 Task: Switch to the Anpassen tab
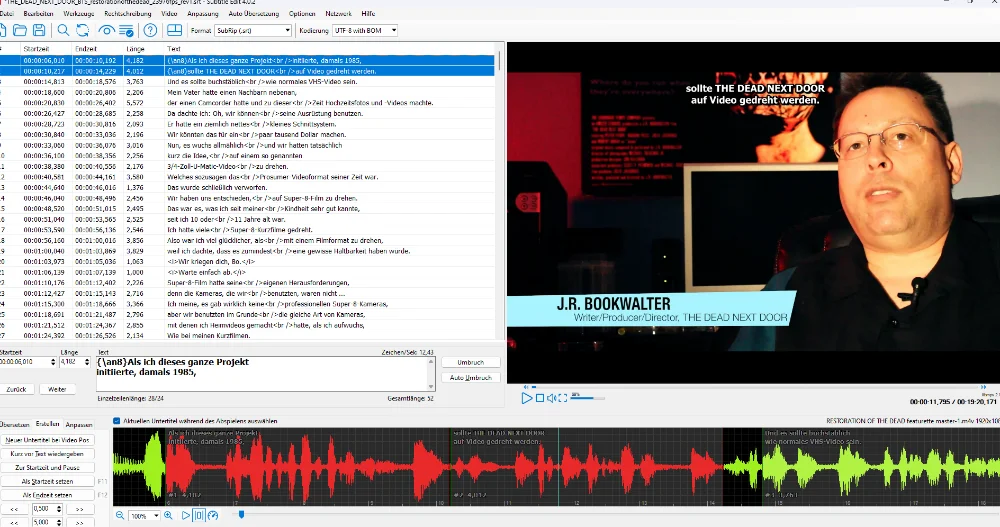pos(79,424)
